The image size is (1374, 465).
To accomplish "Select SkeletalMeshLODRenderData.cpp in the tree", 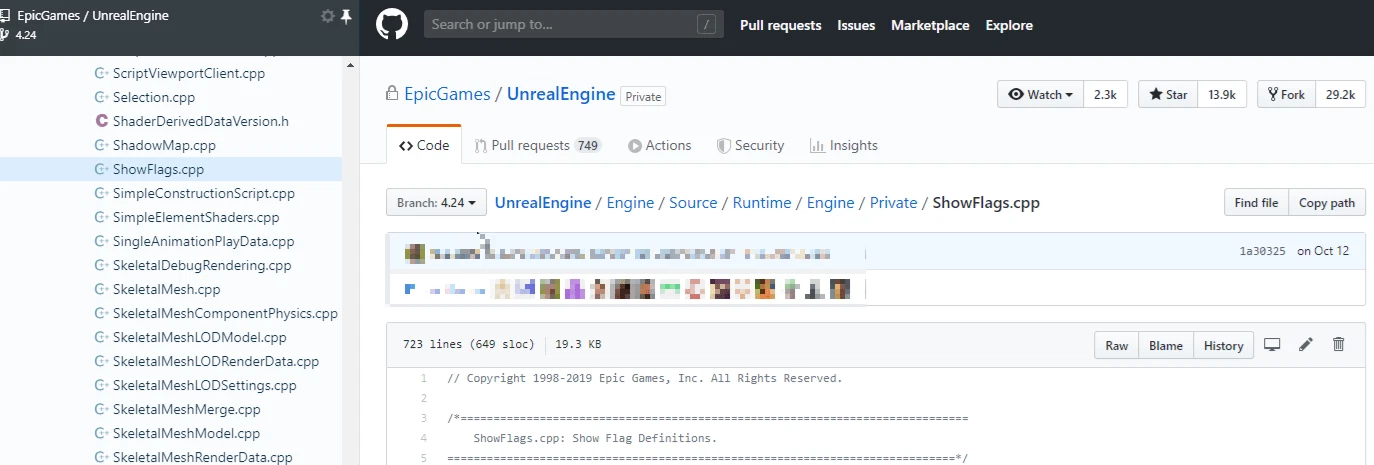I will pyautogui.click(x=216, y=361).
